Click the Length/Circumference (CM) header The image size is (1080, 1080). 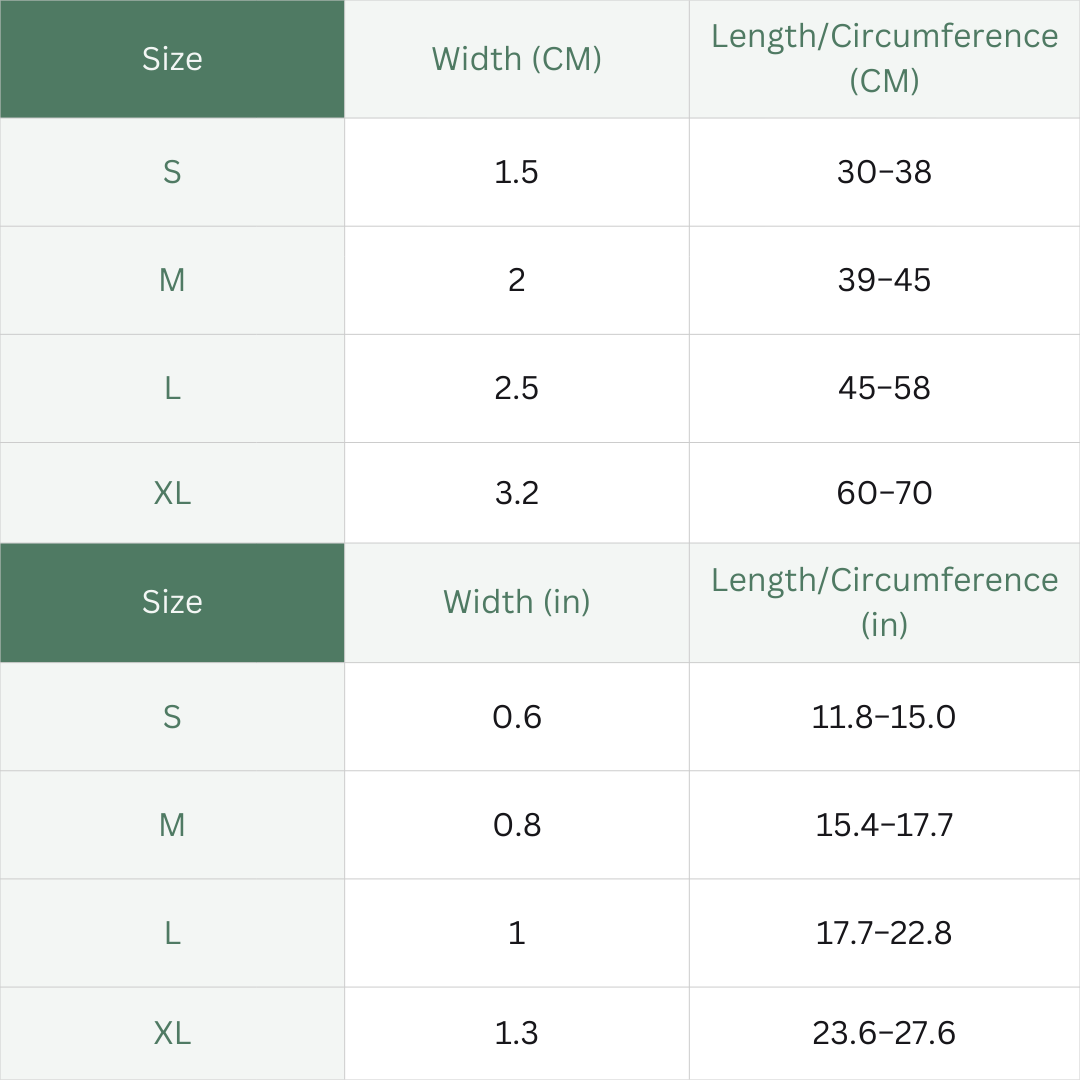click(x=884, y=59)
